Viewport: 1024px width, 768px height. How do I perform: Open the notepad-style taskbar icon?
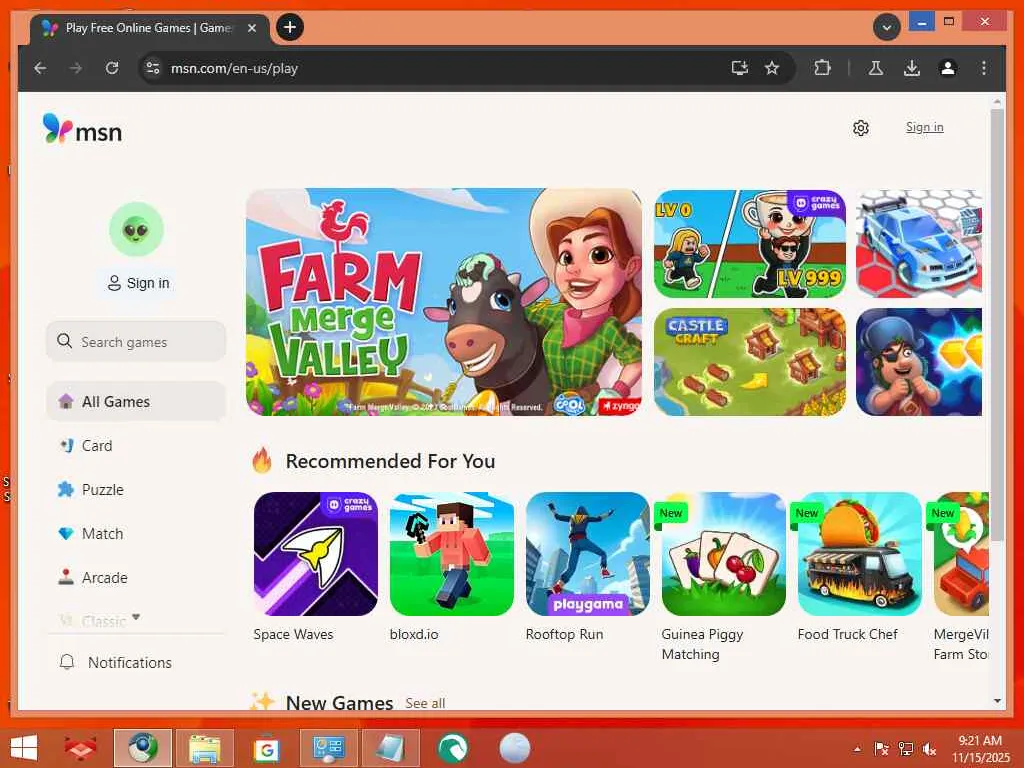coord(390,748)
